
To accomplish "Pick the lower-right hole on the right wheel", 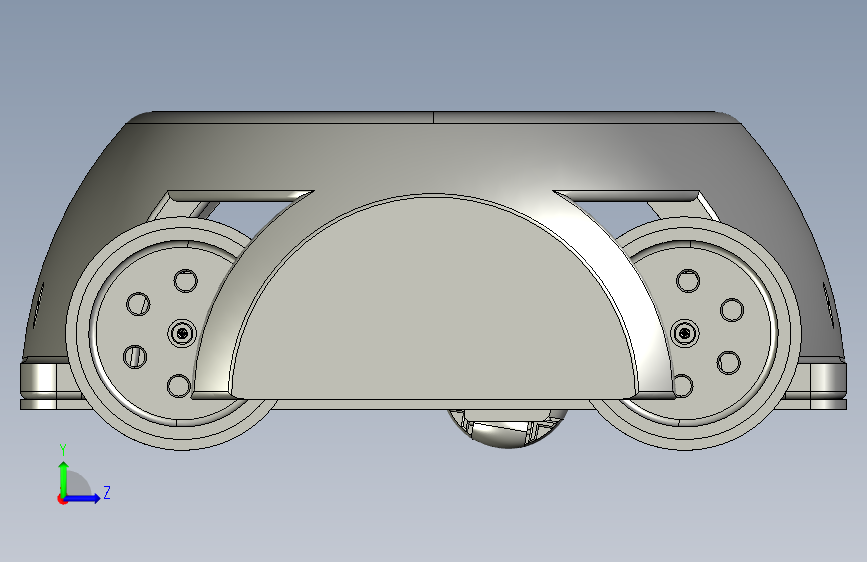I will click(729, 363).
